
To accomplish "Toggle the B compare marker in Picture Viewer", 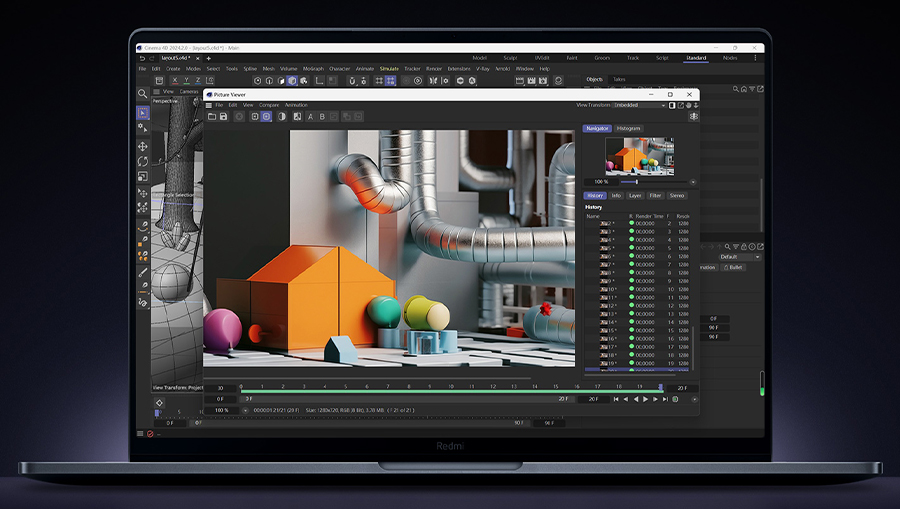I will pyautogui.click(x=322, y=116).
